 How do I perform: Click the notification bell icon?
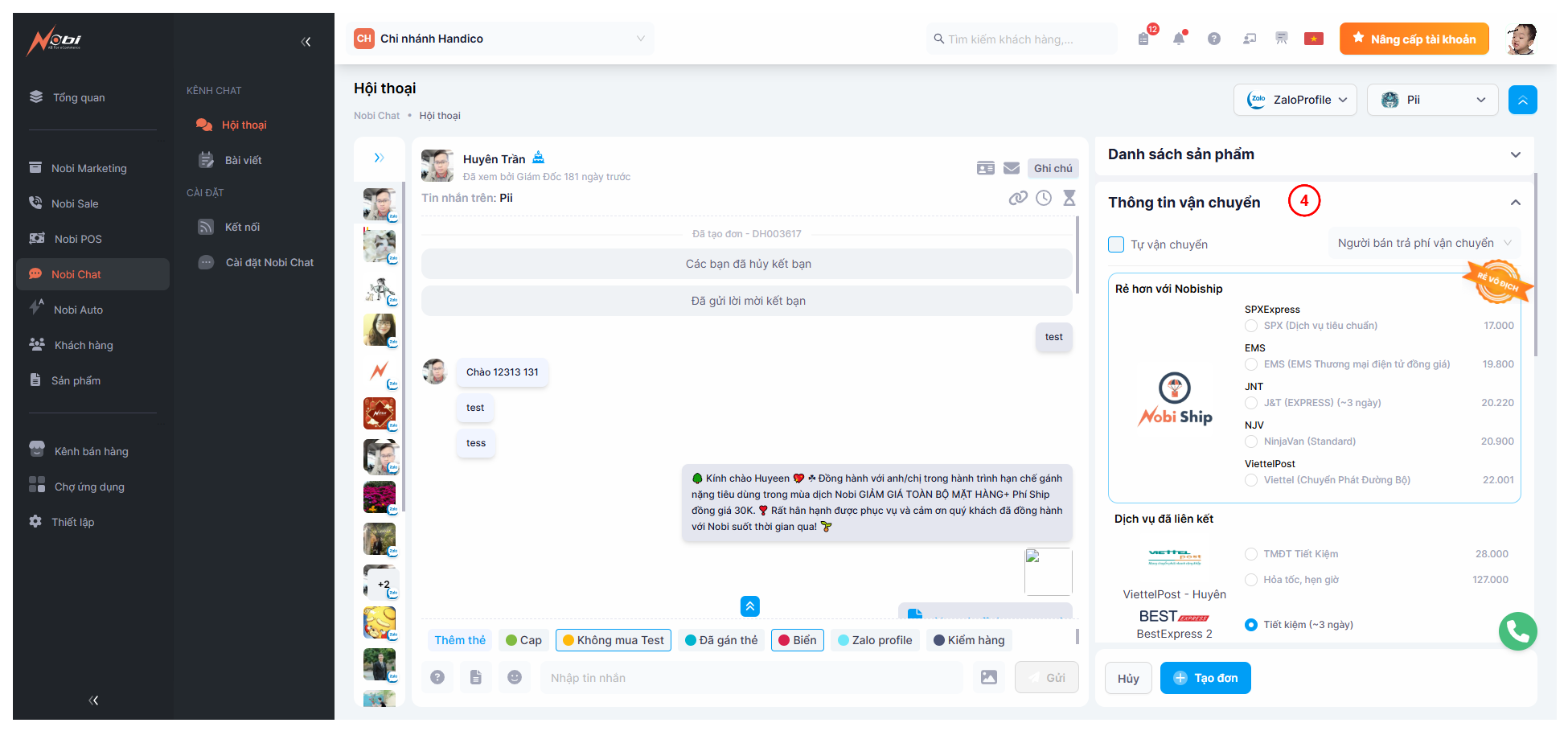[1179, 39]
